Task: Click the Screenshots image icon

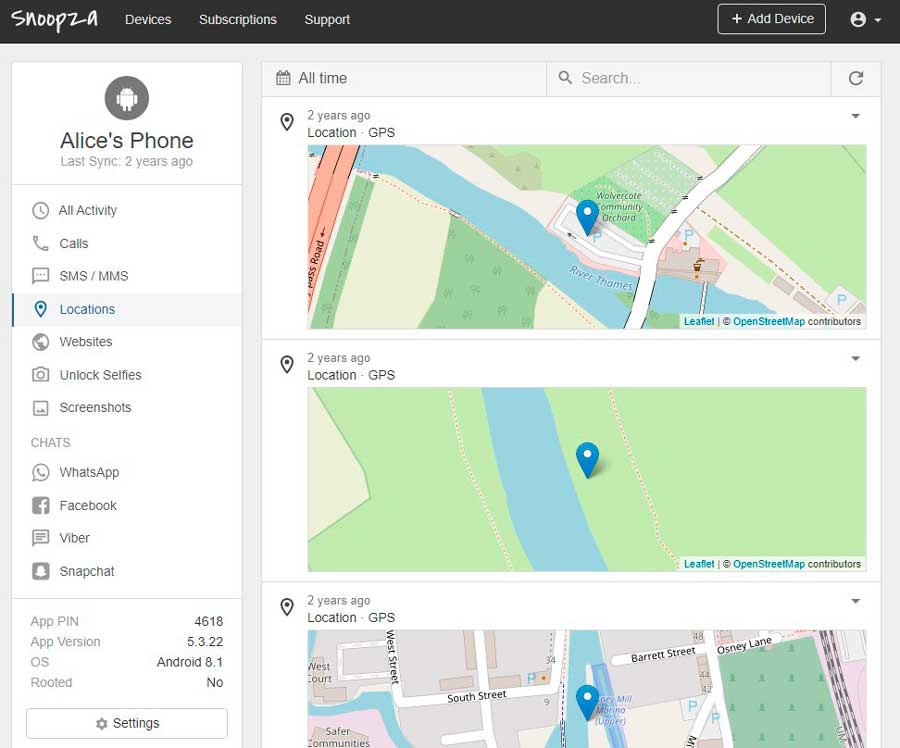Action: tap(40, 408)
